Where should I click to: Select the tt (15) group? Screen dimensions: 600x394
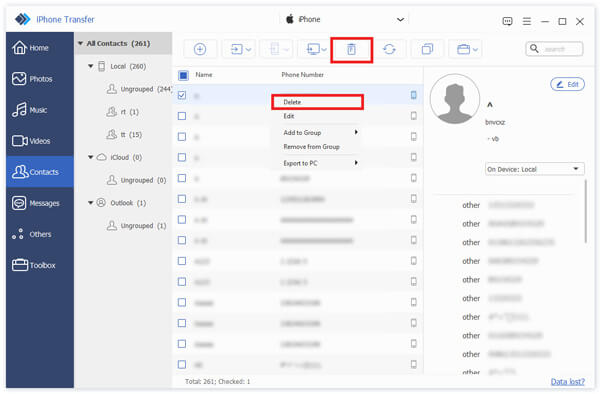pos(124,135)
